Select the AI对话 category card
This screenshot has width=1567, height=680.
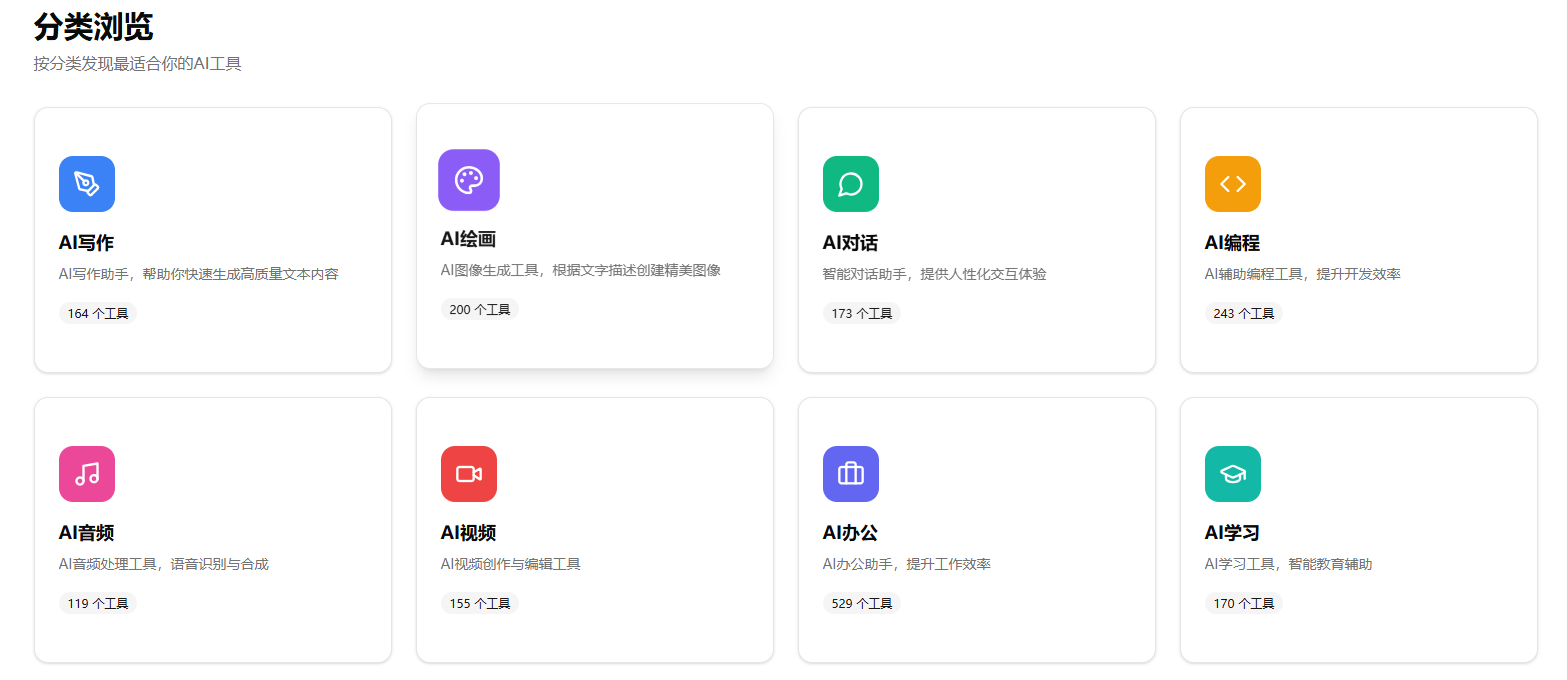(x=976, y=238)
